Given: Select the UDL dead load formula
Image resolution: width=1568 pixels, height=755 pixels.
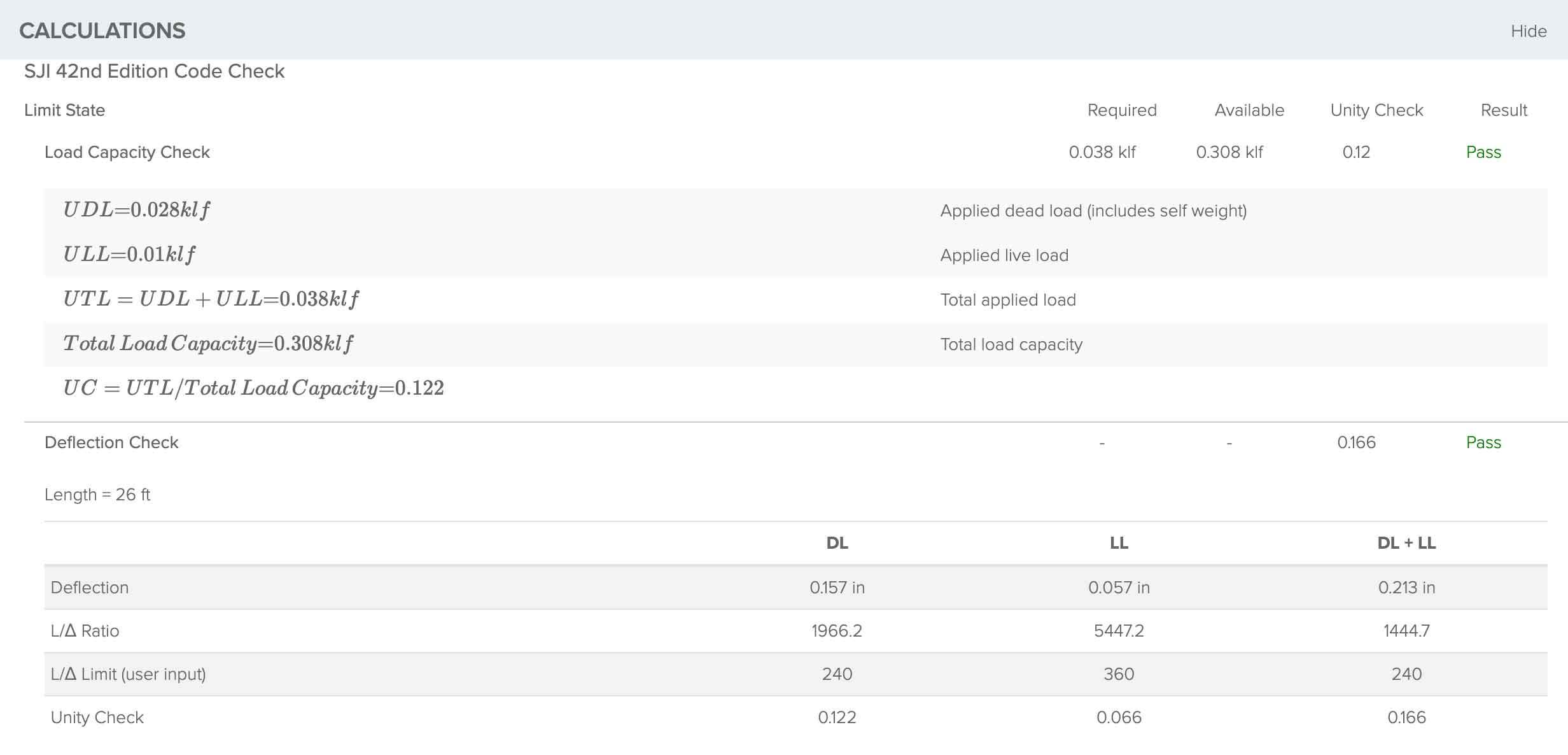Looking at the screenshot, I should point(136,210).
